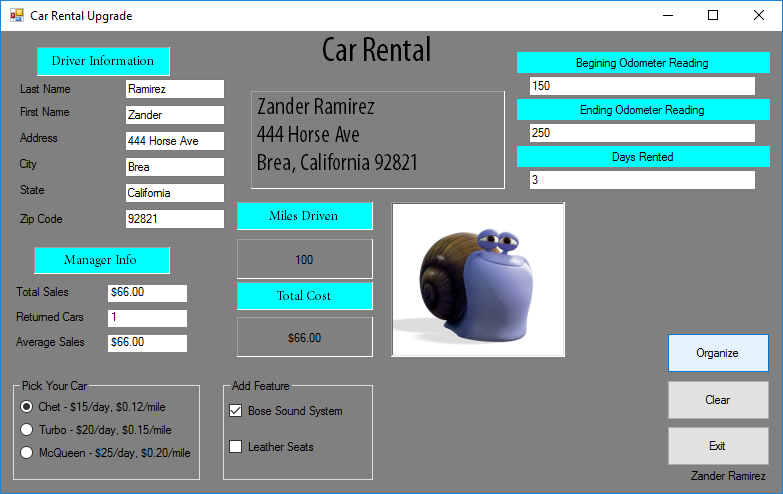Click the Ending Odometer Reading label

pyautogui.click(x=643, y=109)
